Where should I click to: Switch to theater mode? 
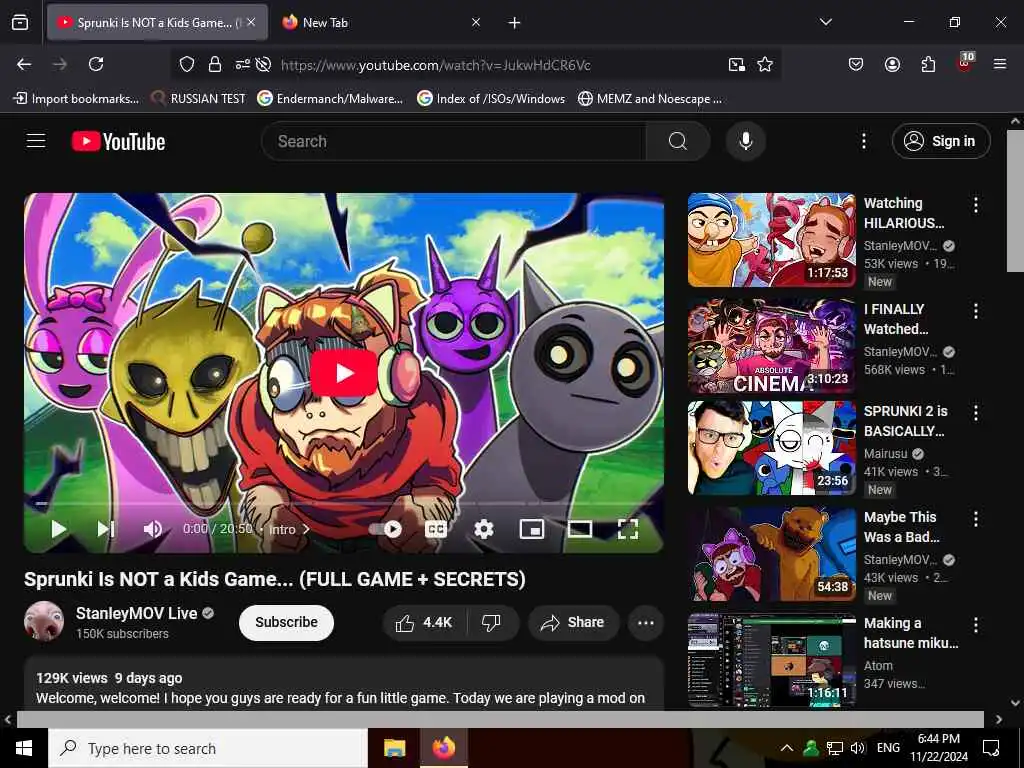tap(580, 529)
